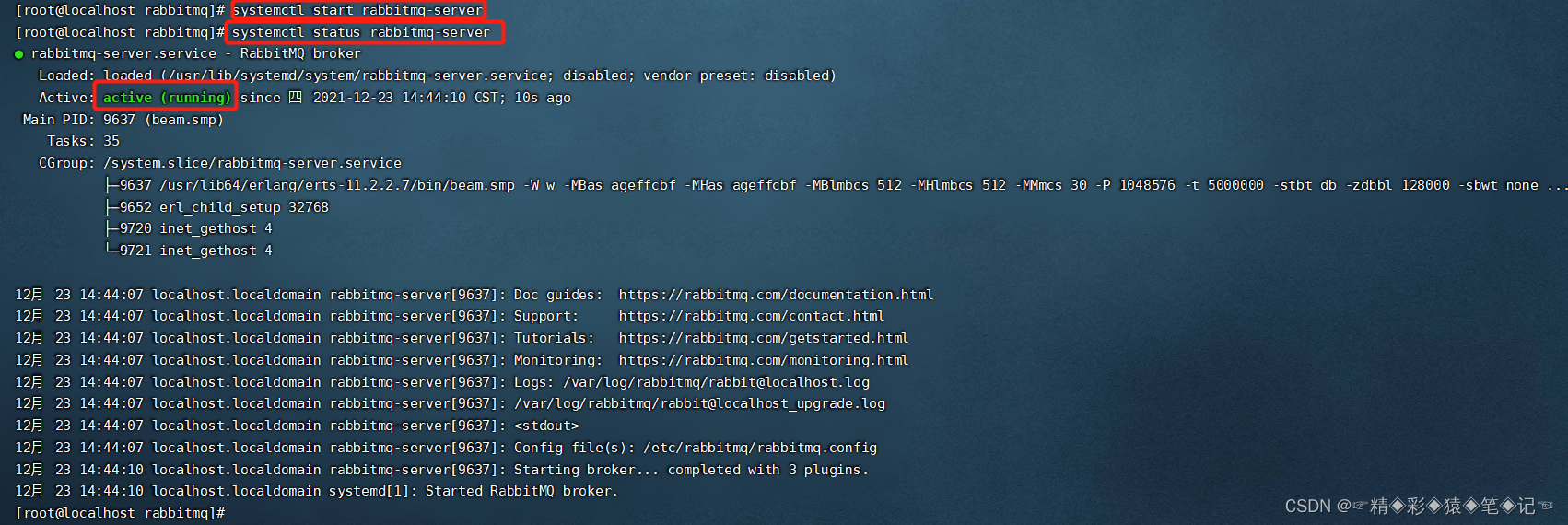1568x525 pixels.
Task: Click the CSDN watermark text
Action: tap(1419, 506)
